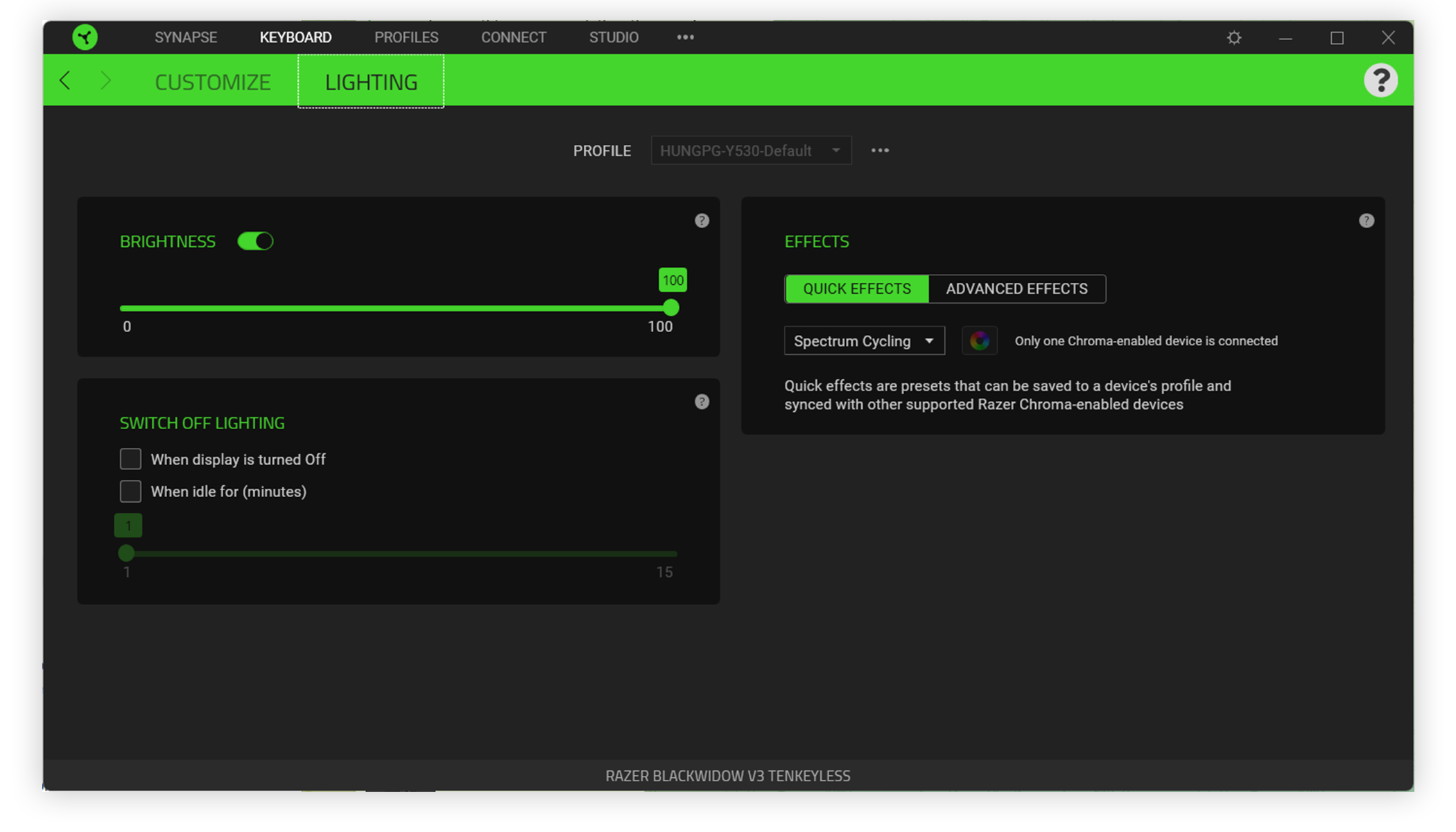Select KEYBOARD tab
This screenshot has height=832, width=1456.
coord(295,37)
